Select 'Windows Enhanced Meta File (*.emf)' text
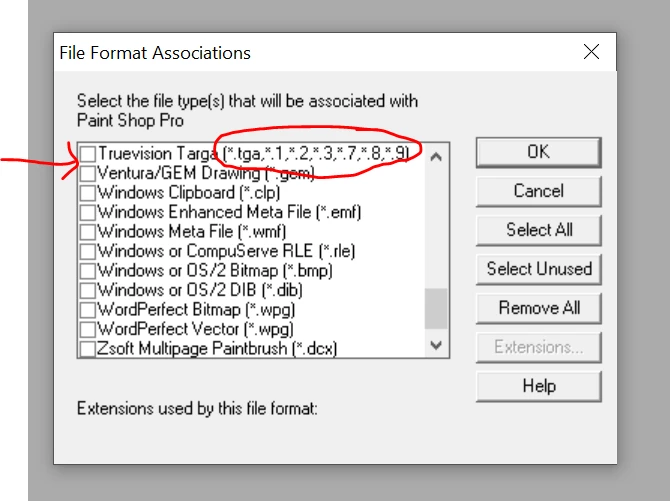670x501 pixels. click(x=229, y=212)
